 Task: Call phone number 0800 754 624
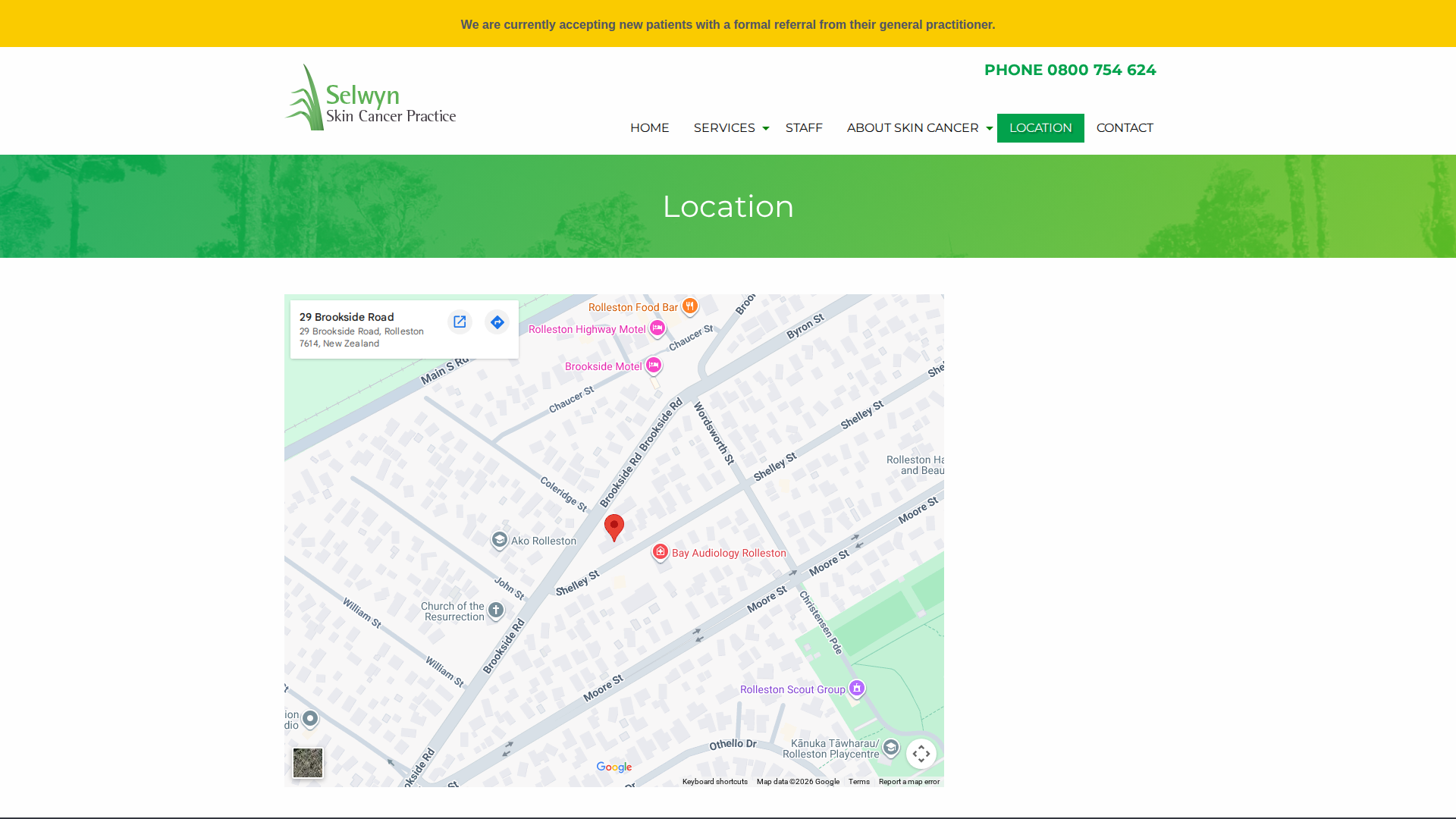pos(1070,70)
